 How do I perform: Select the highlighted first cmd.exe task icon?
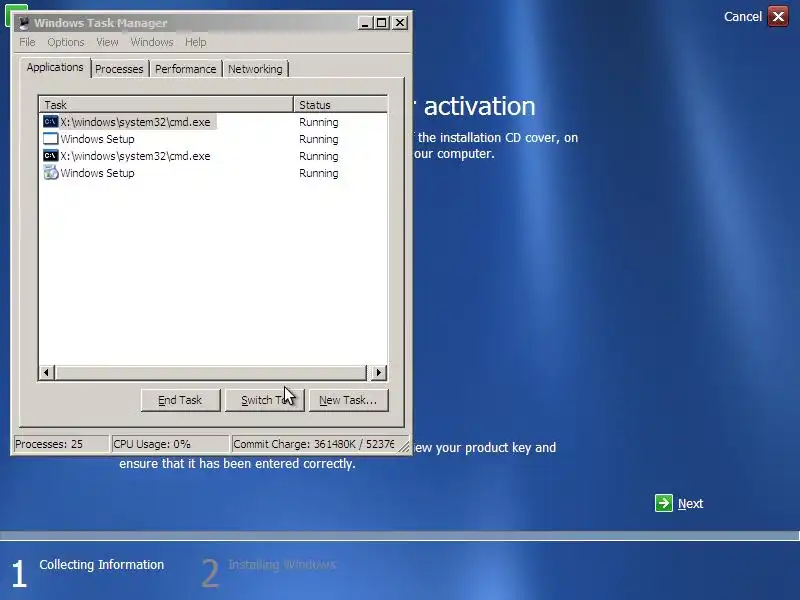51,121
